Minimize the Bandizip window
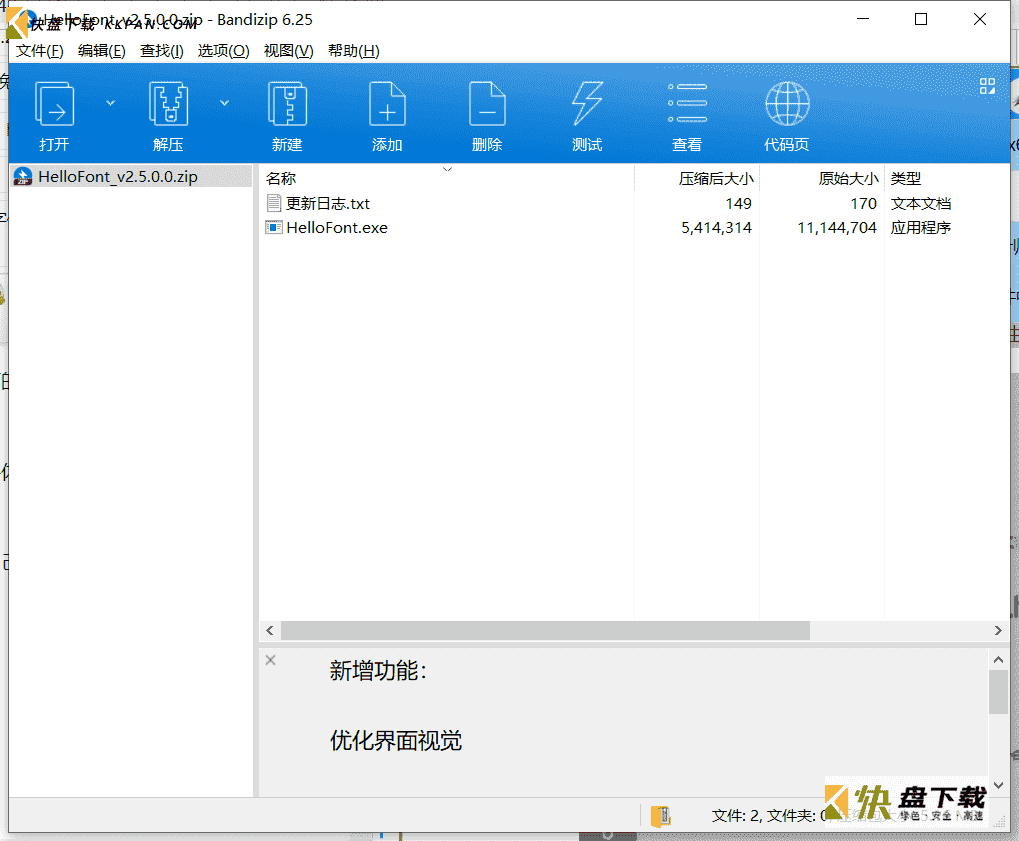1019x841 pixels. point(863,19)
